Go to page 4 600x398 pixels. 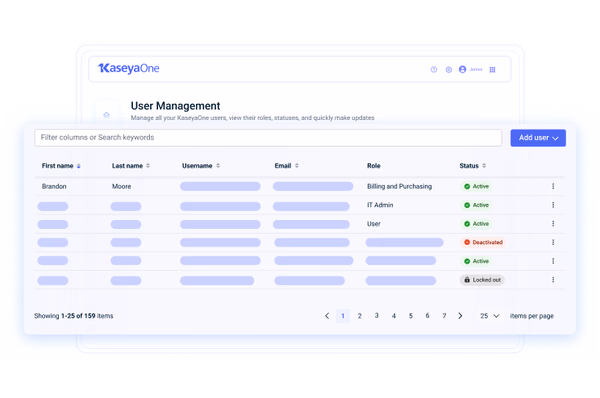[x=393, y=316]
